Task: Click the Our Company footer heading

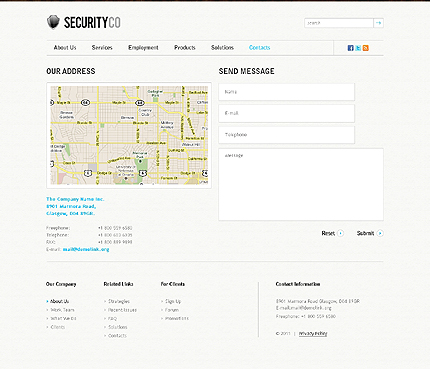Action: [61, 284]
